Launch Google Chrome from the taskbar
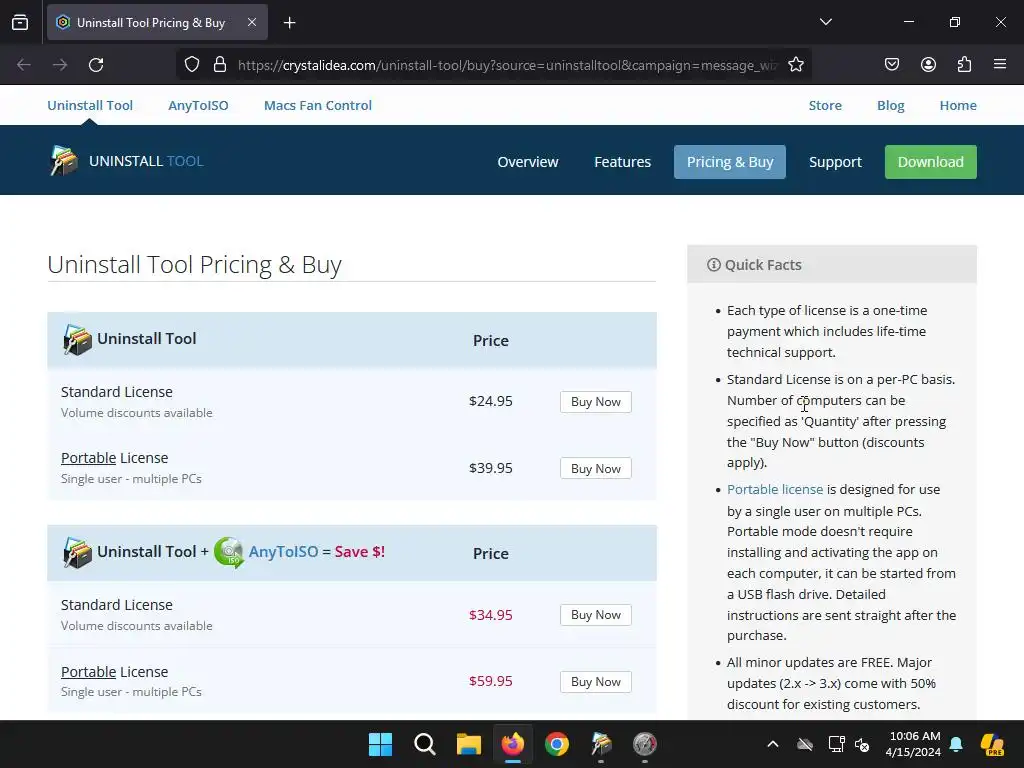 [556, 744]
